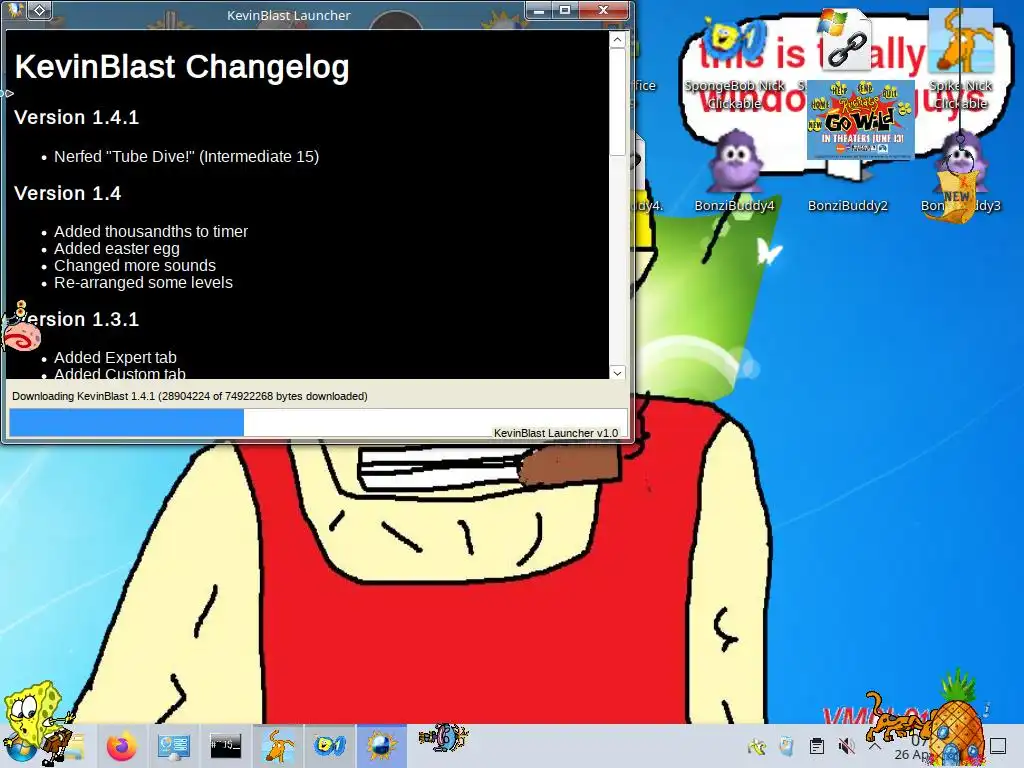The image size is (1024, 768).
Task: Click the 'KevinBlast Launcher v1.0' label
Action: (x=556, y=433)
